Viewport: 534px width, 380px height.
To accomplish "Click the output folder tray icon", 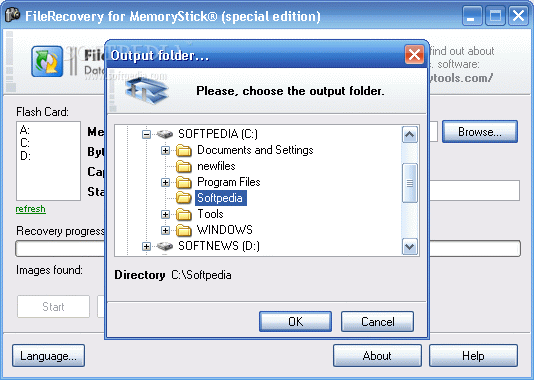I will [x=147, y=91].
